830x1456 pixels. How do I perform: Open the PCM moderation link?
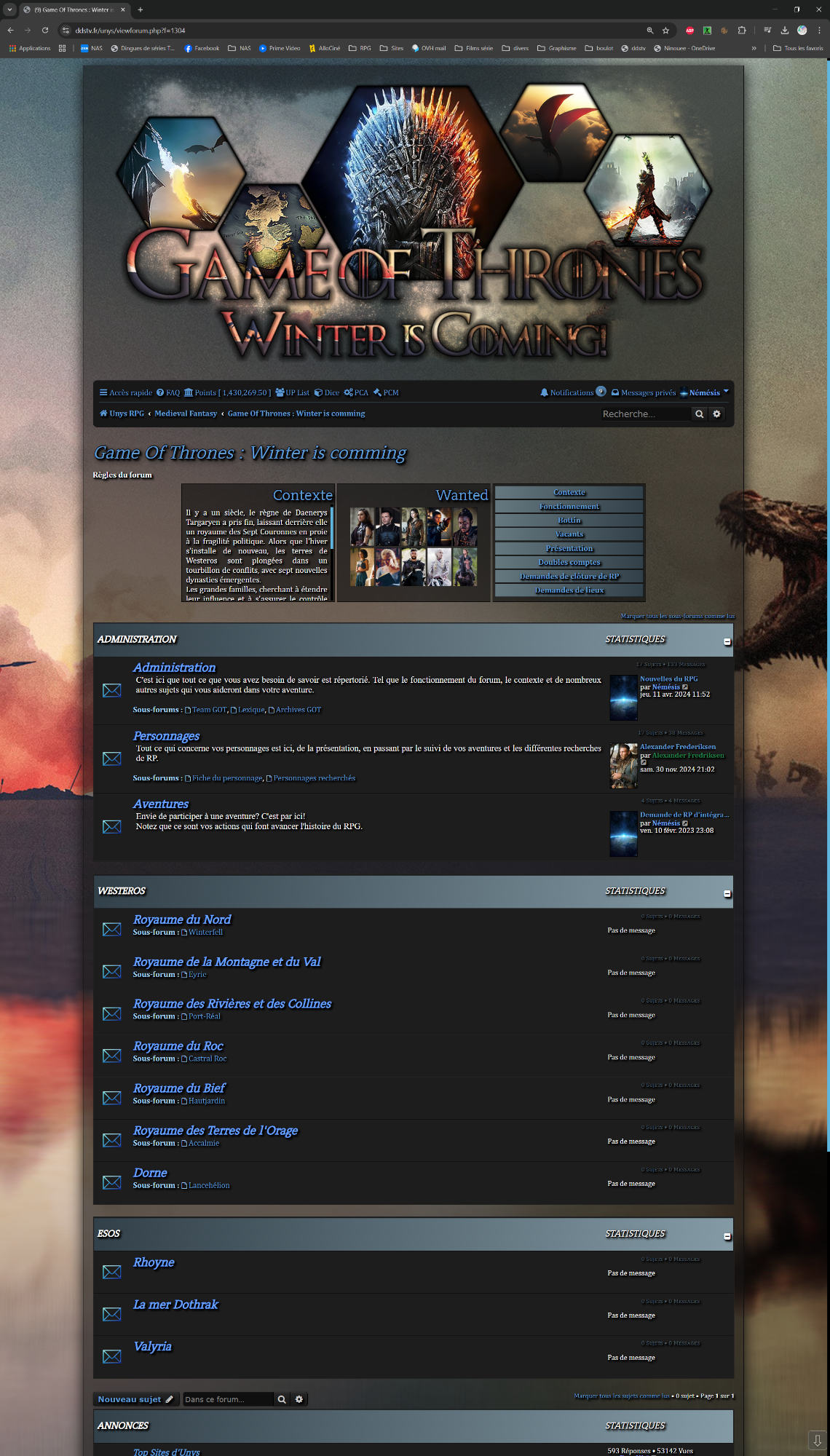[386, 392]
